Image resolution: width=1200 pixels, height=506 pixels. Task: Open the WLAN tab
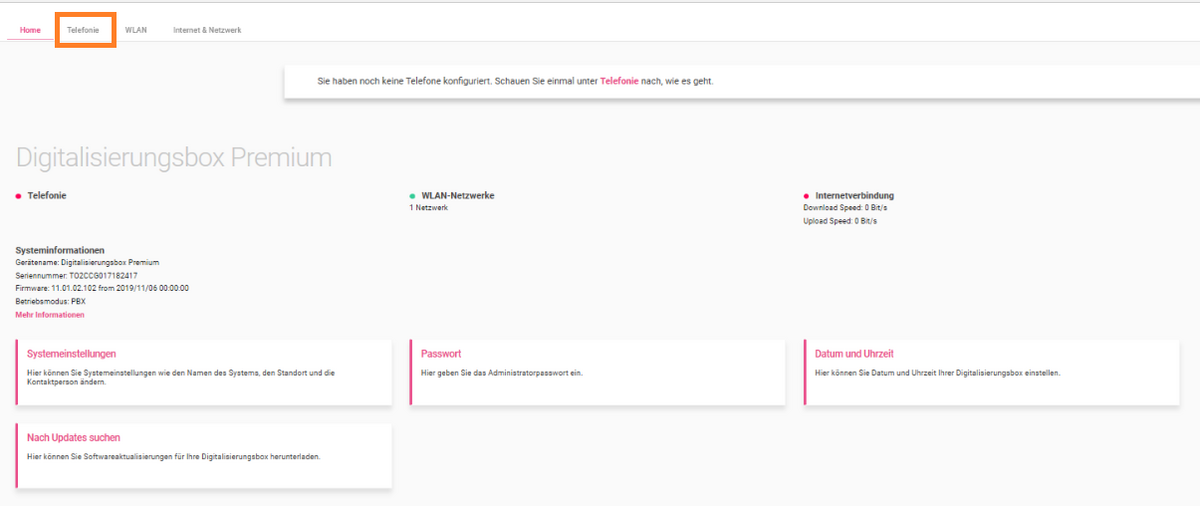click(136, 30)
